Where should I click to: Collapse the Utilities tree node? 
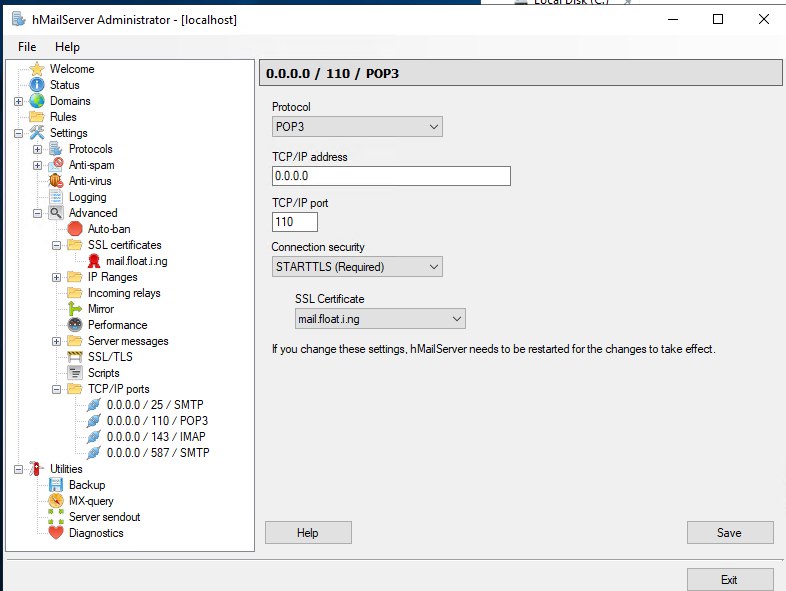tap(19, 470)
